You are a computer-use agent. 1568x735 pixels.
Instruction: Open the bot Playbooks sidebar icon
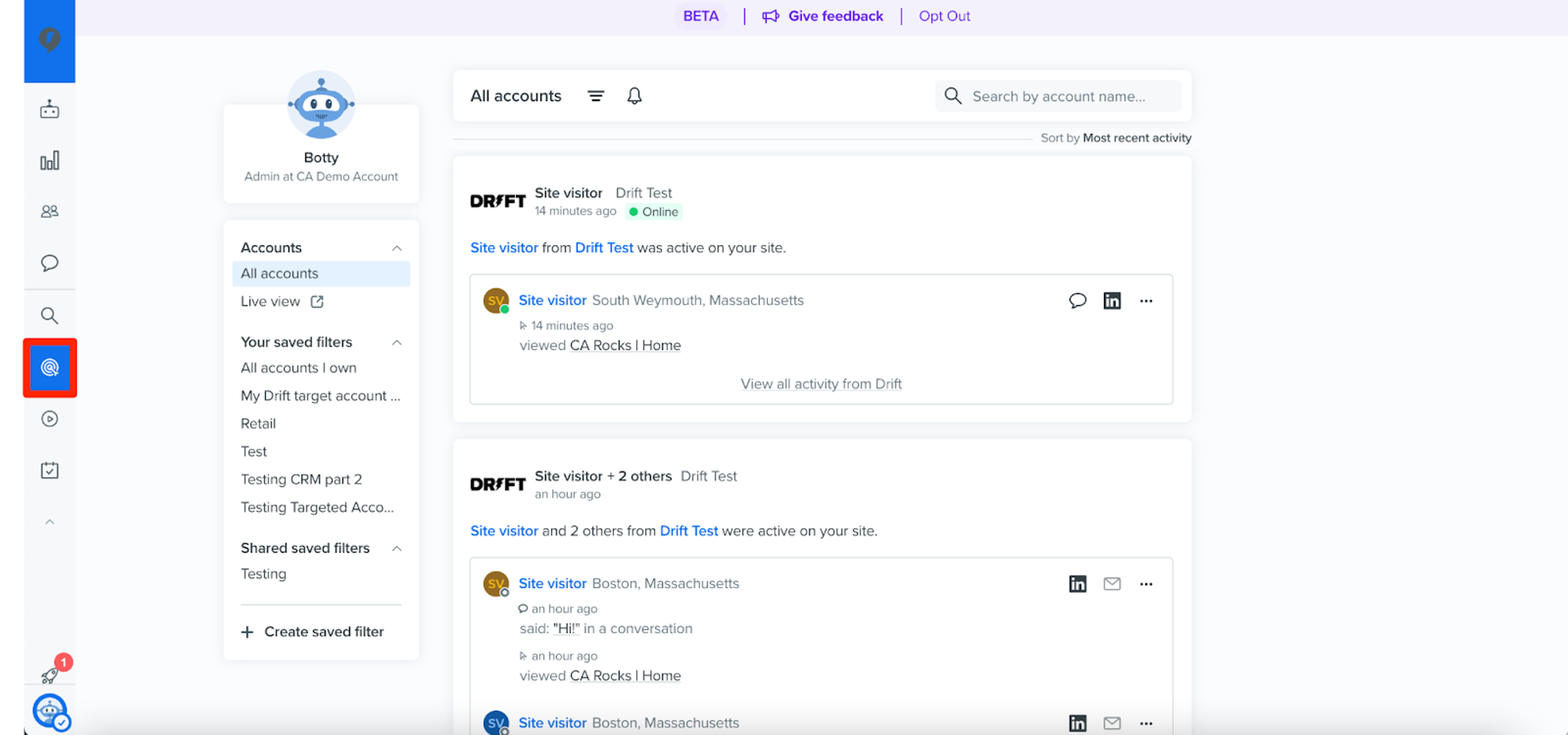coord(49,109)
